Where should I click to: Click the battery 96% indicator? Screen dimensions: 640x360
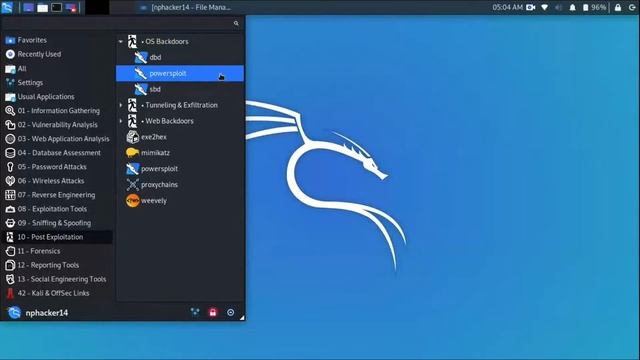594,7
